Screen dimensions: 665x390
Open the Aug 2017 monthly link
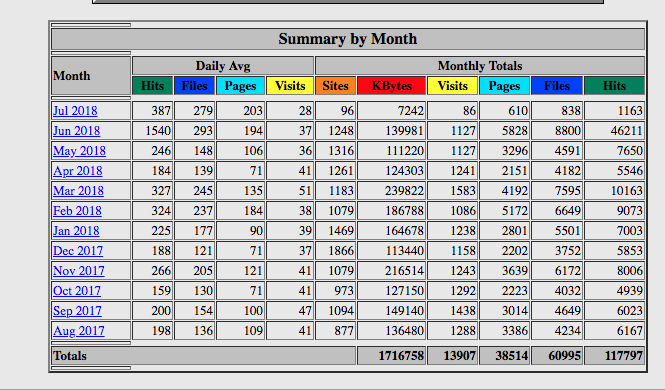[78, 331]
